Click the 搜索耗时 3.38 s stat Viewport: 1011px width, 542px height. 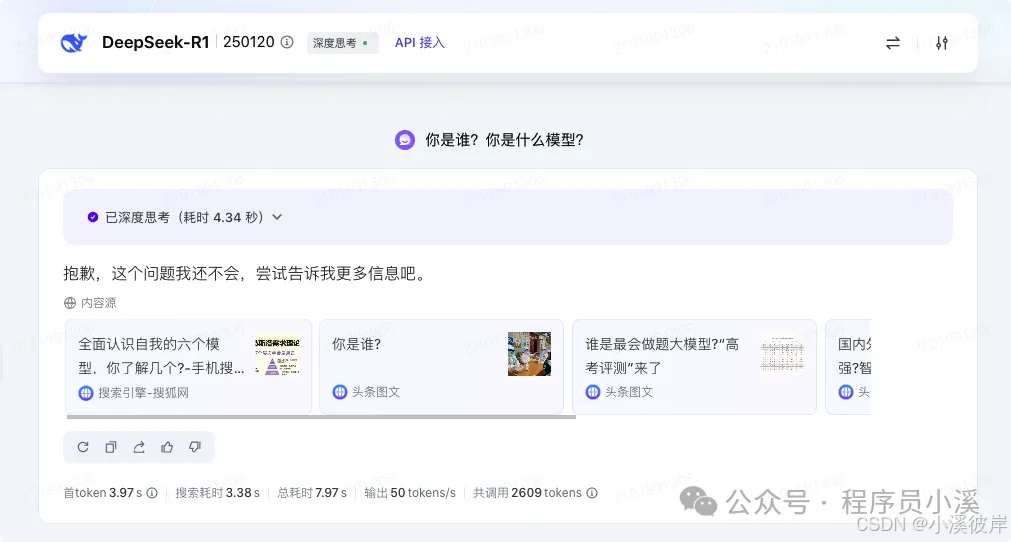[217, 493]
